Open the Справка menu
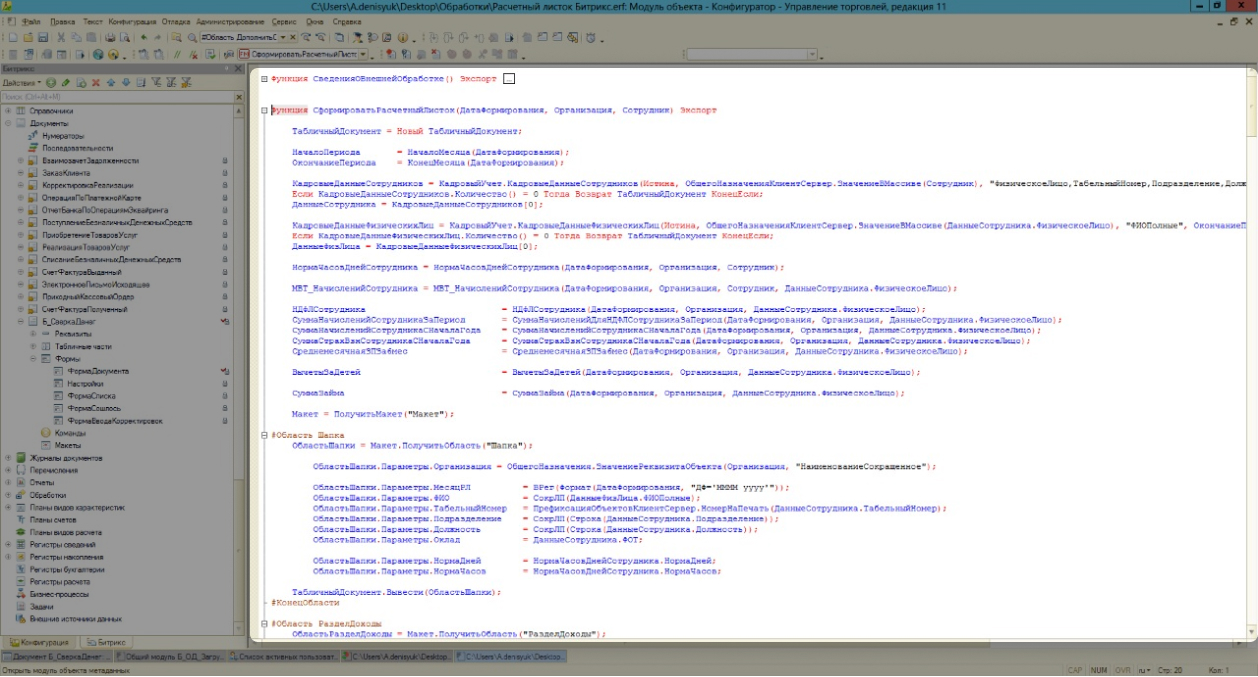 tap(347, 21)
